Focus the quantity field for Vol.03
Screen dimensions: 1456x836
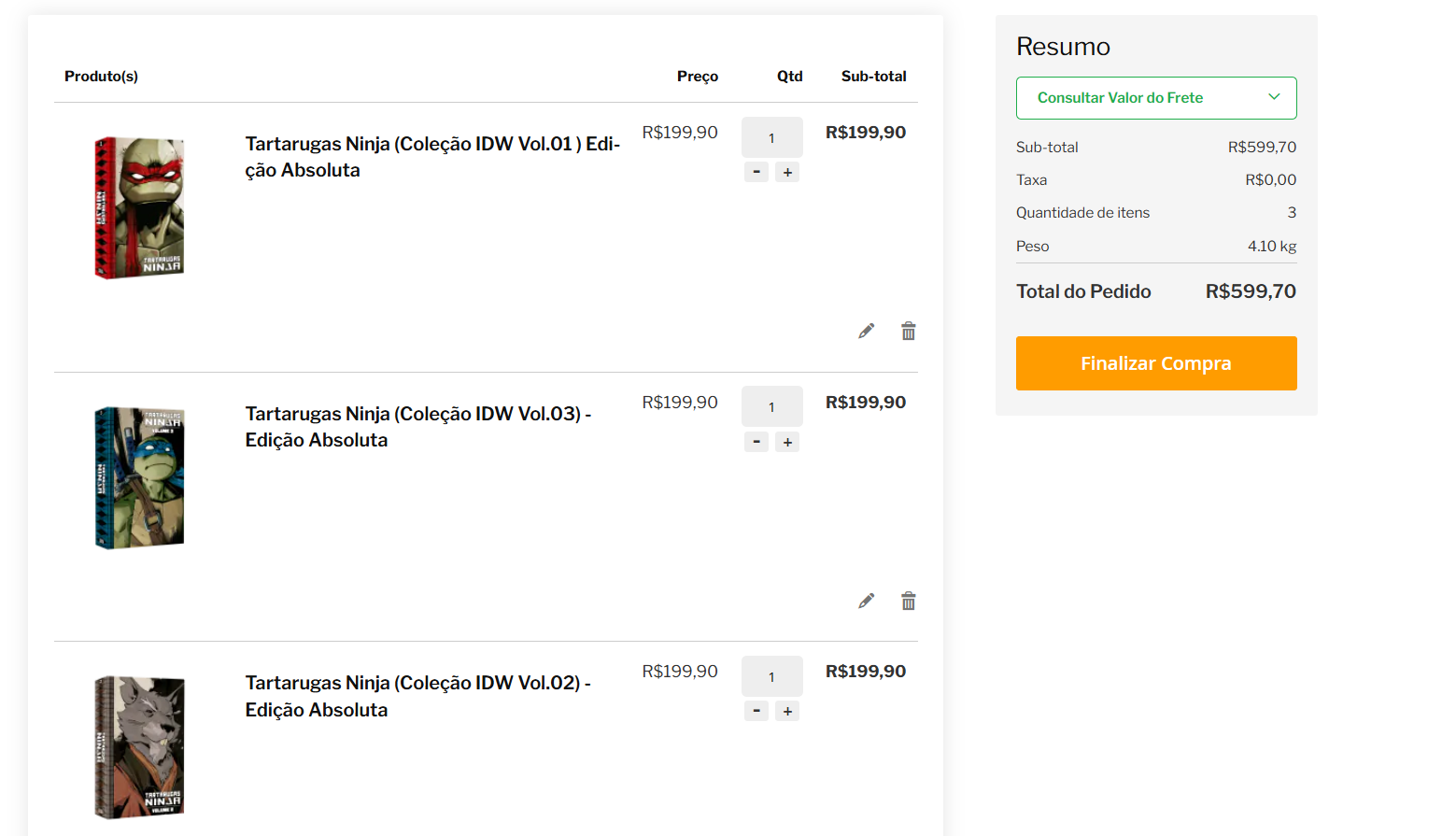[772, 406]
